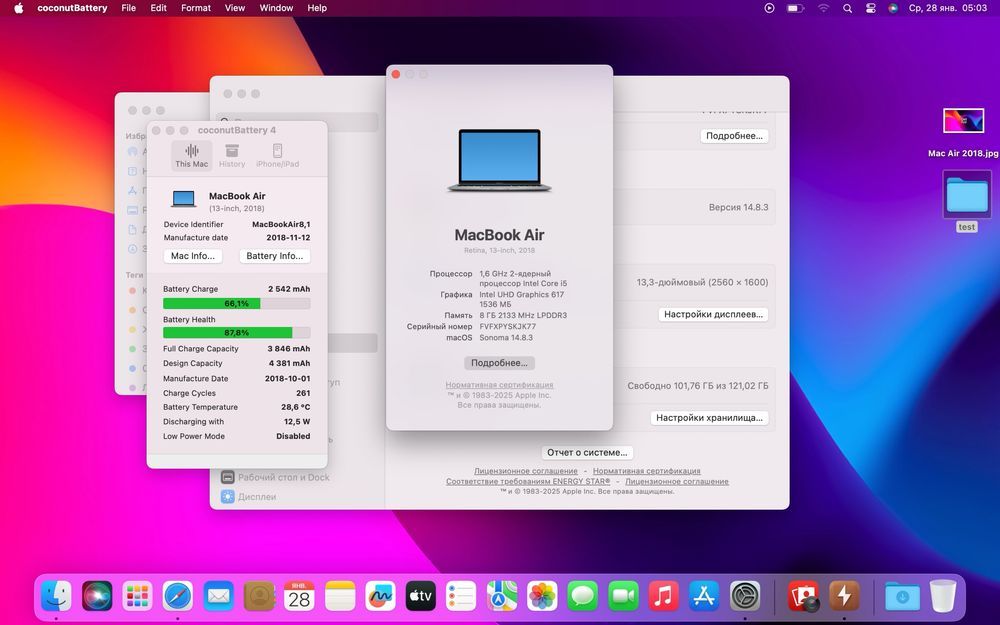Open the Window menu
The width and height of the screenshot is (1000, 625).
tap(276, 8)
